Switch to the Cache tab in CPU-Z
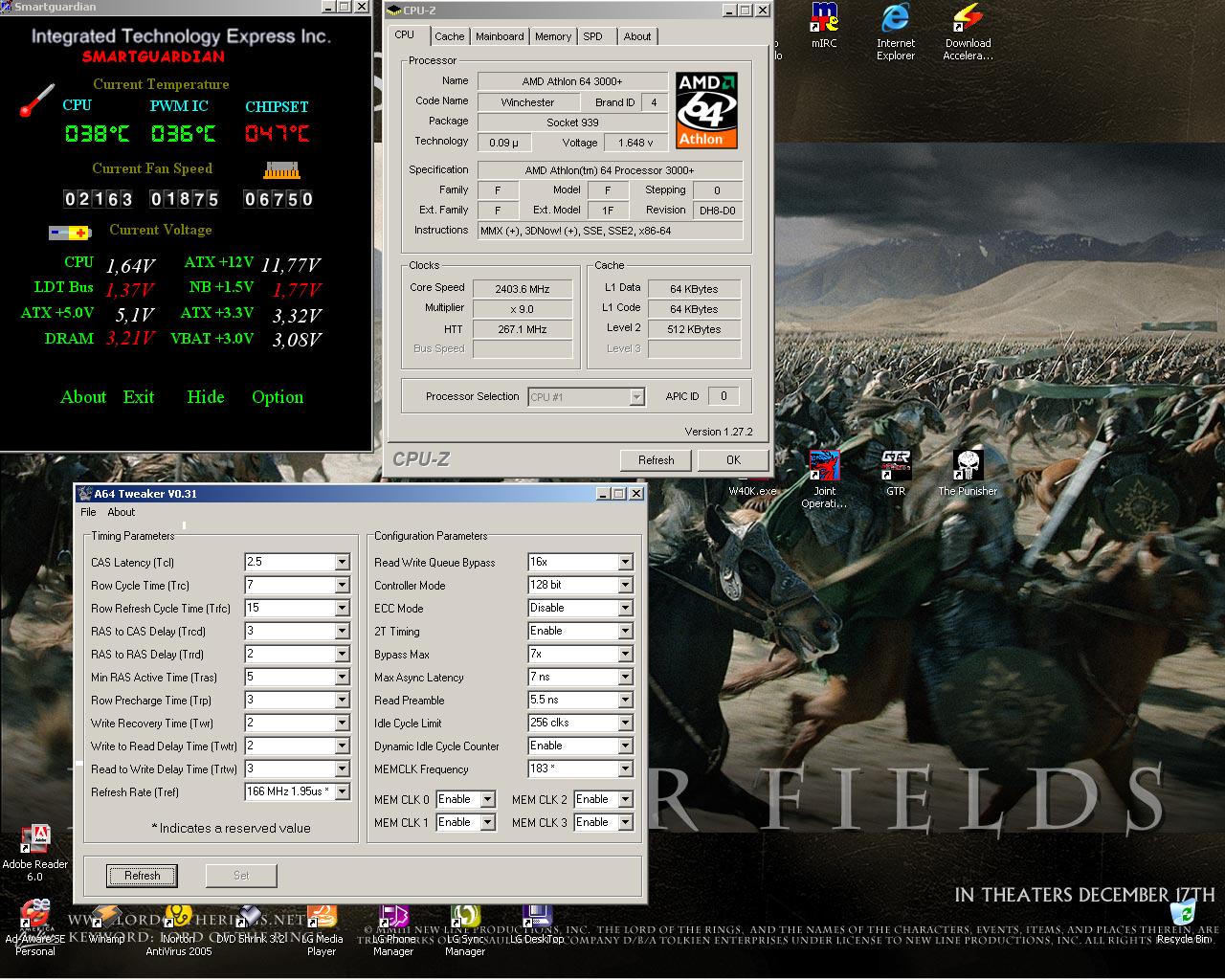The width and height of the screenshot is (1225, 980). click(x=449, y=36)
